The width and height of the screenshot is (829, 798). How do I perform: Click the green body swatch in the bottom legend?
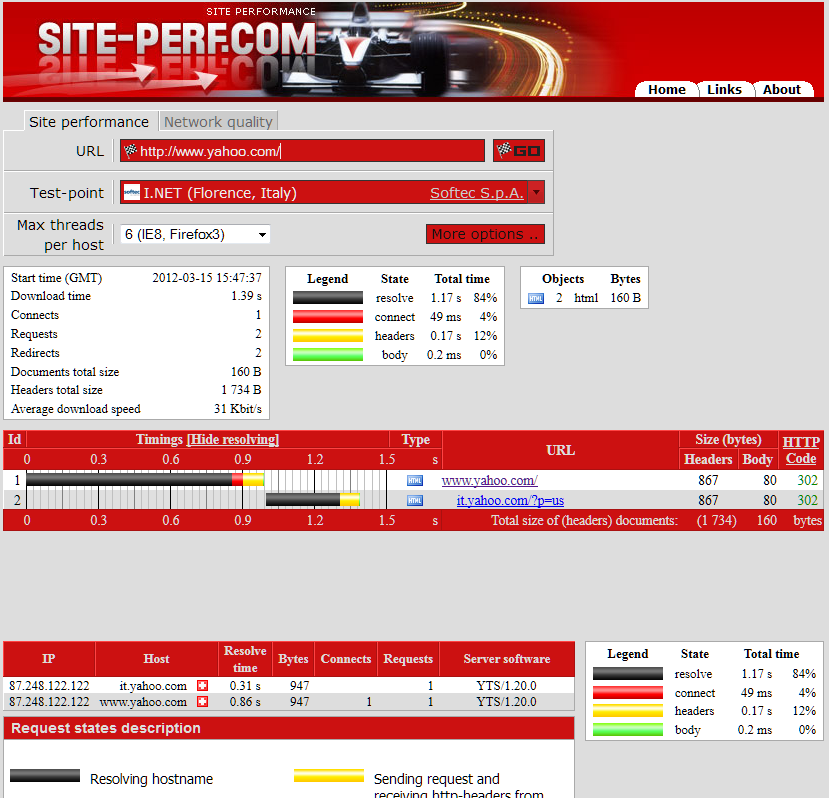(x=628, y=730)
